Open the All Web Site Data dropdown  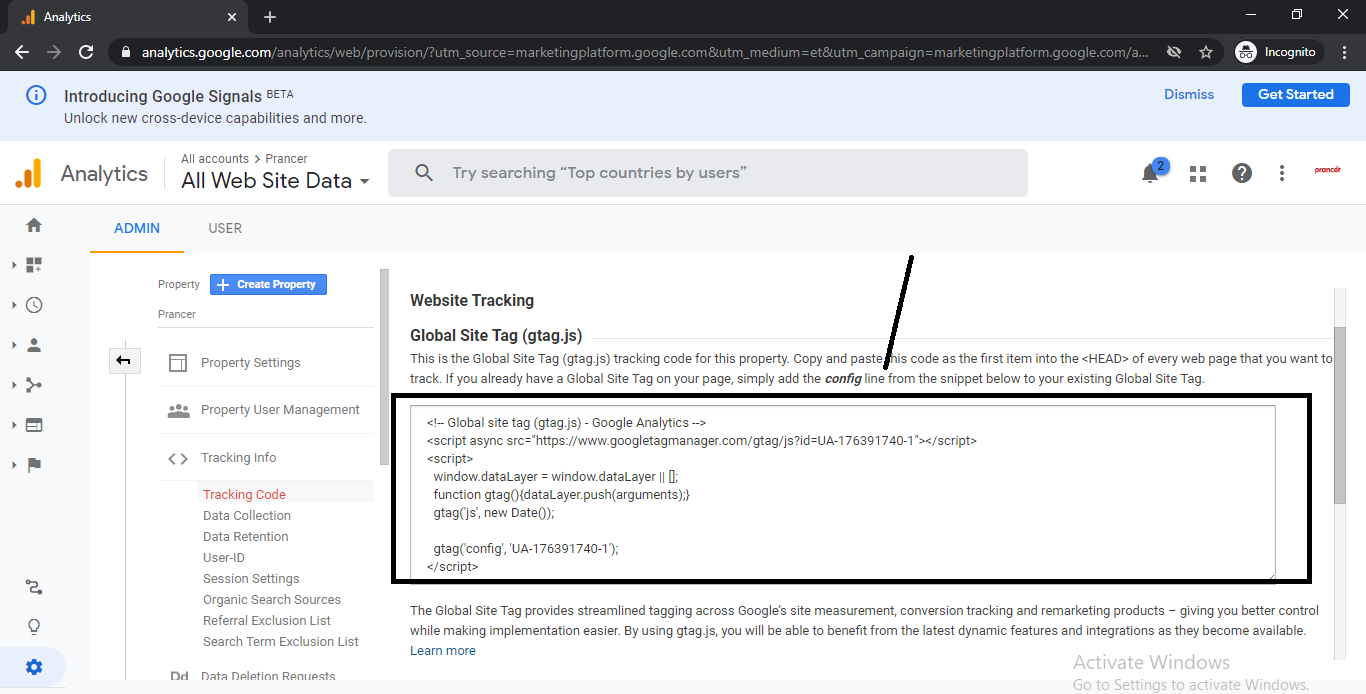click(275, 181)
